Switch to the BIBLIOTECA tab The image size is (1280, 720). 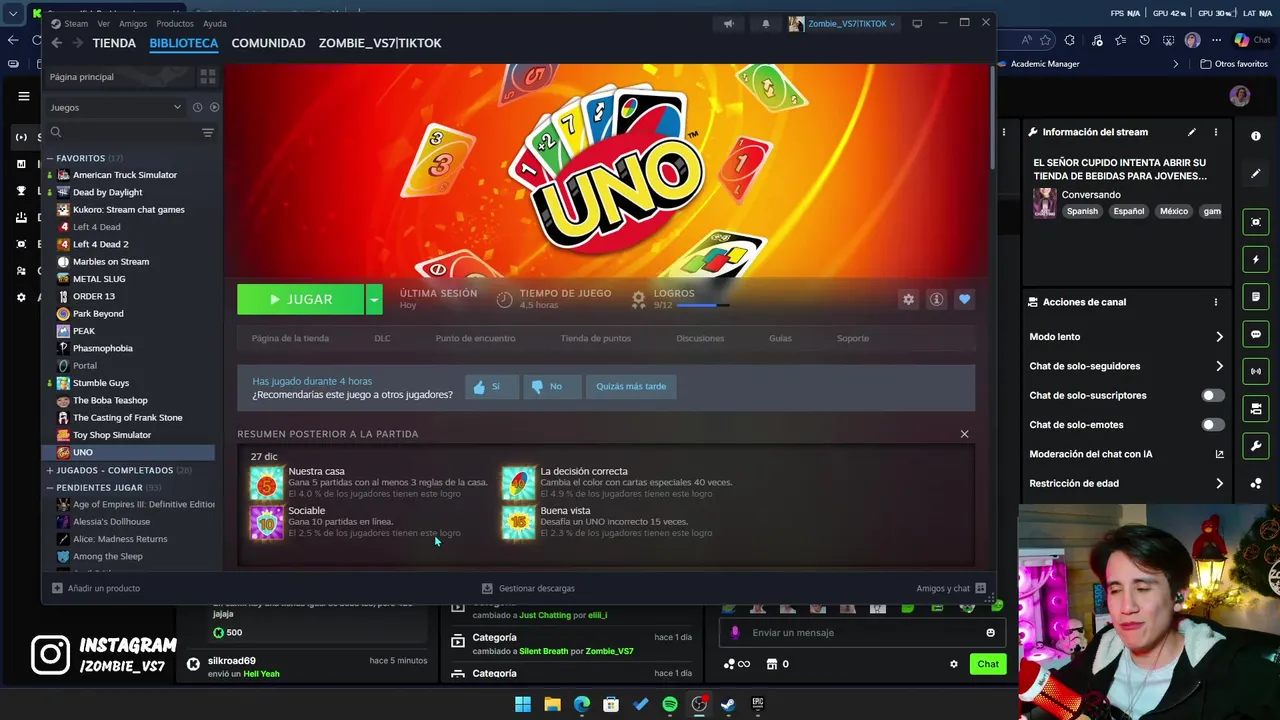[184, 43]
